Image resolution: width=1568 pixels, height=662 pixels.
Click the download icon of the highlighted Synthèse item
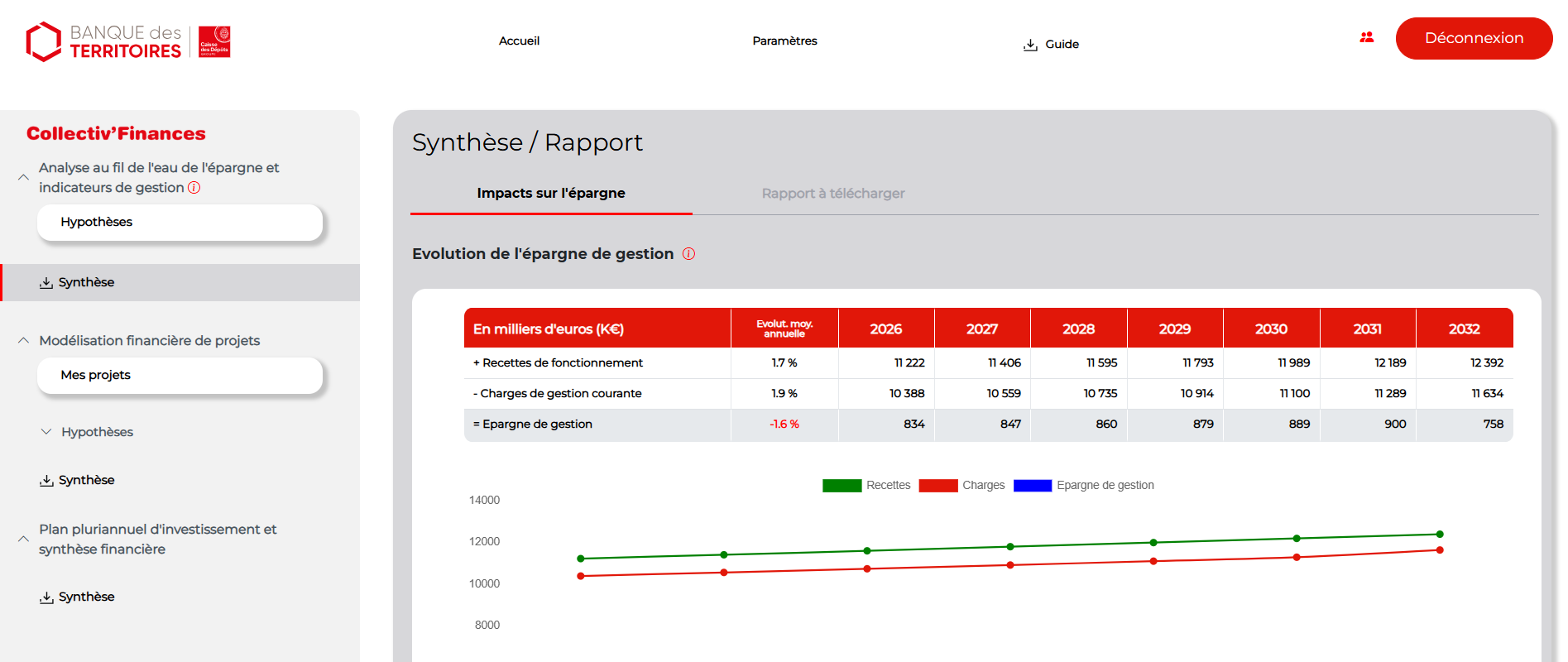coord(46,283)
